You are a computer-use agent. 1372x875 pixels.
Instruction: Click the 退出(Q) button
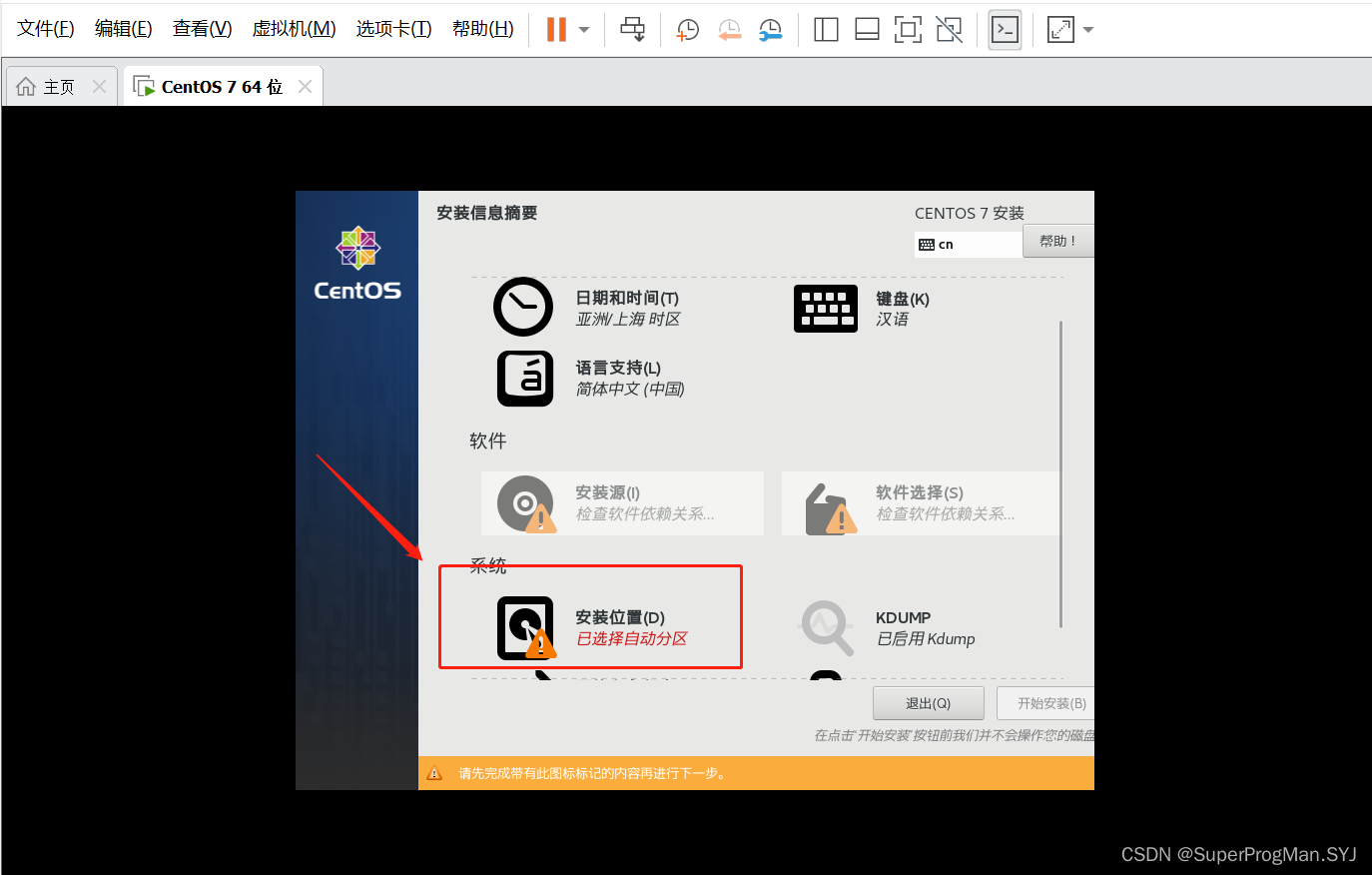(x=929, y=703)
